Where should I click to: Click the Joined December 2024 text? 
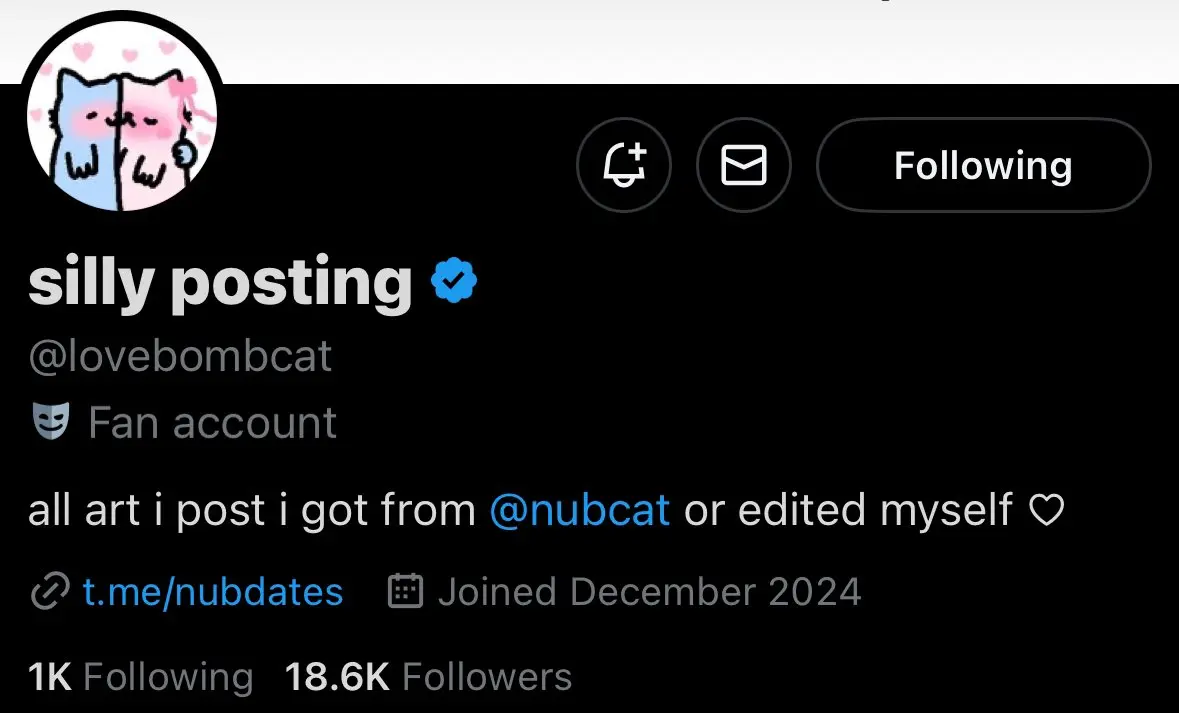click(x=650, y=592)
